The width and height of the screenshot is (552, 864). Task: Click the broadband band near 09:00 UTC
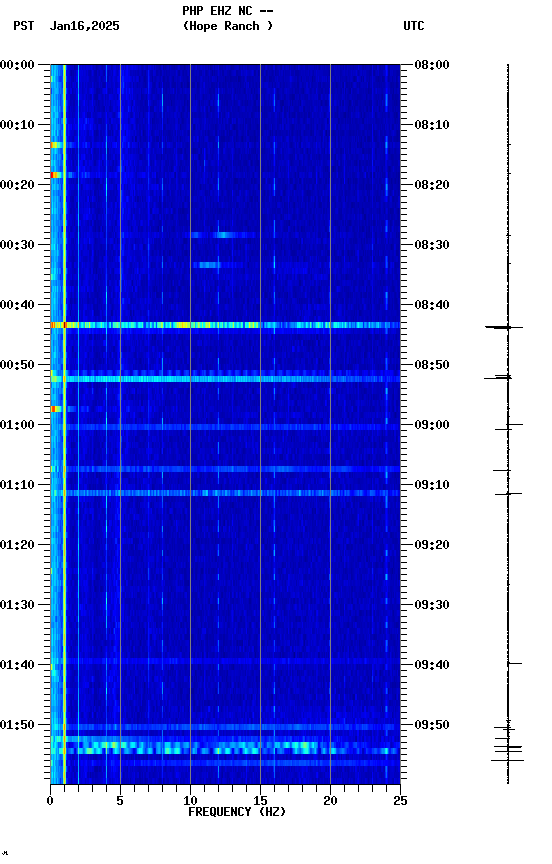pos(225,427)
